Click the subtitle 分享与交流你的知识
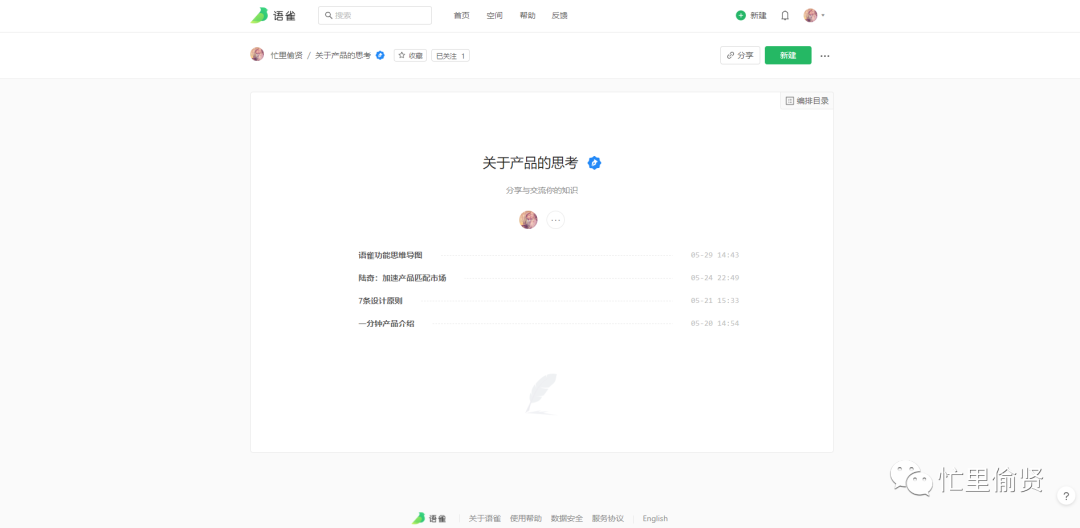Image resolution: width=1080 pixels, height=528 pixels. 541,190
